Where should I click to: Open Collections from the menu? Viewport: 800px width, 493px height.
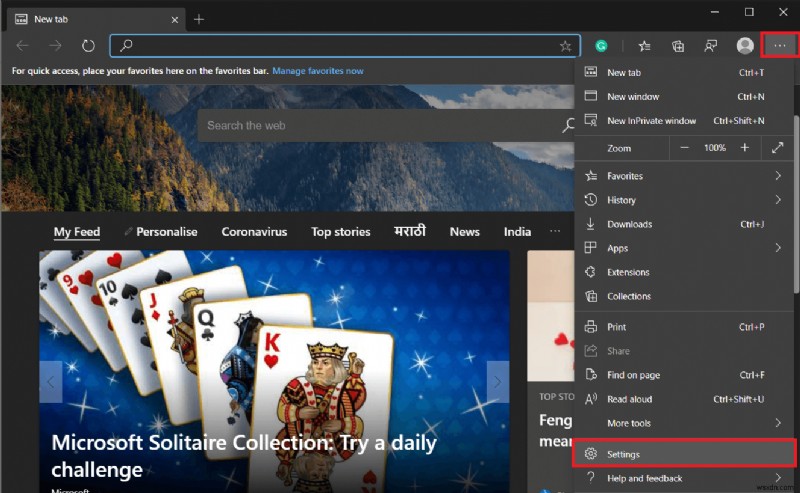[x=684, y=296]
